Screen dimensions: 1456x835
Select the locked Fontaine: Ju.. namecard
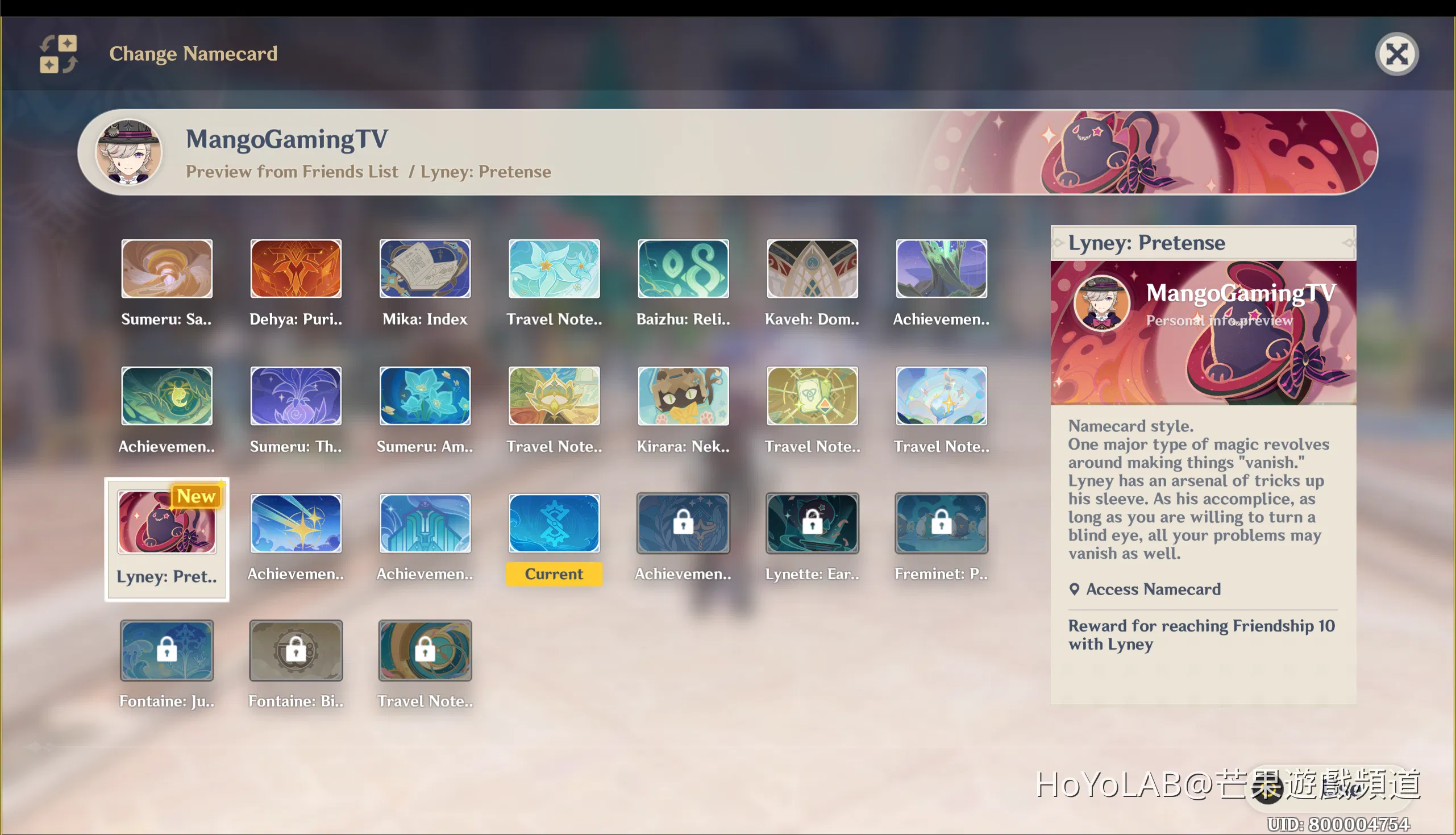[167, 650]
